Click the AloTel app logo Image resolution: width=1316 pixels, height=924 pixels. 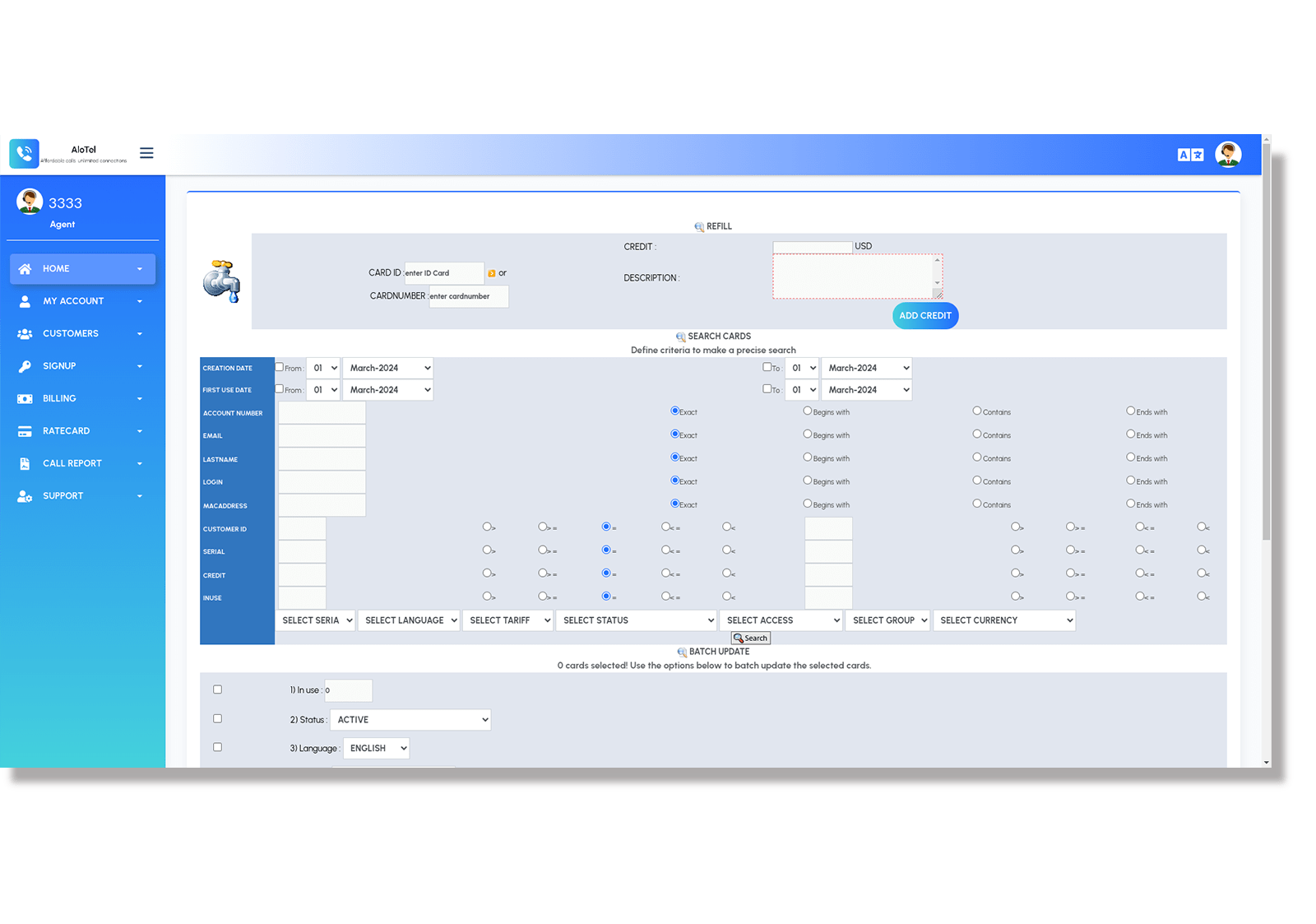coord(24,153)
